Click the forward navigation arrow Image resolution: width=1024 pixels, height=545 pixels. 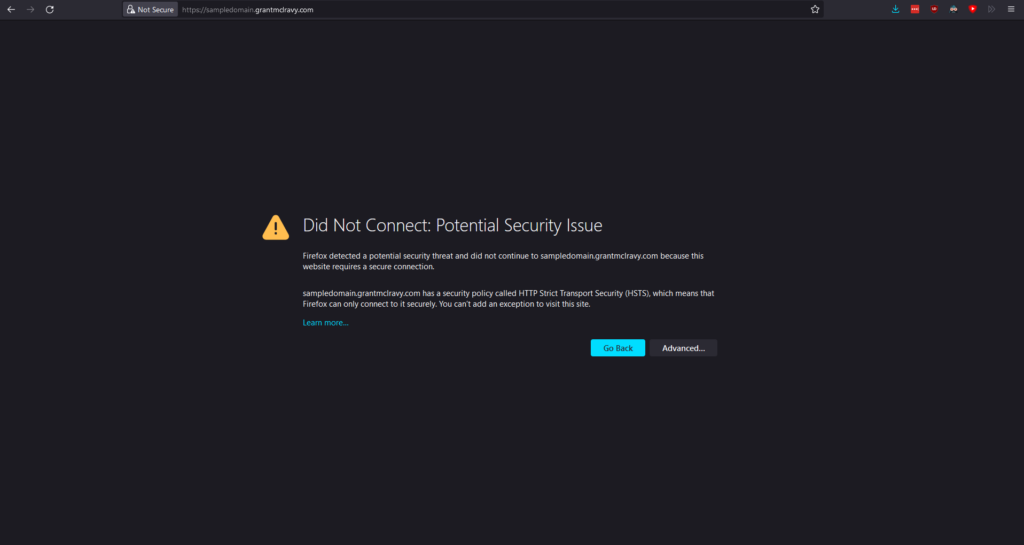pos(30,9)
